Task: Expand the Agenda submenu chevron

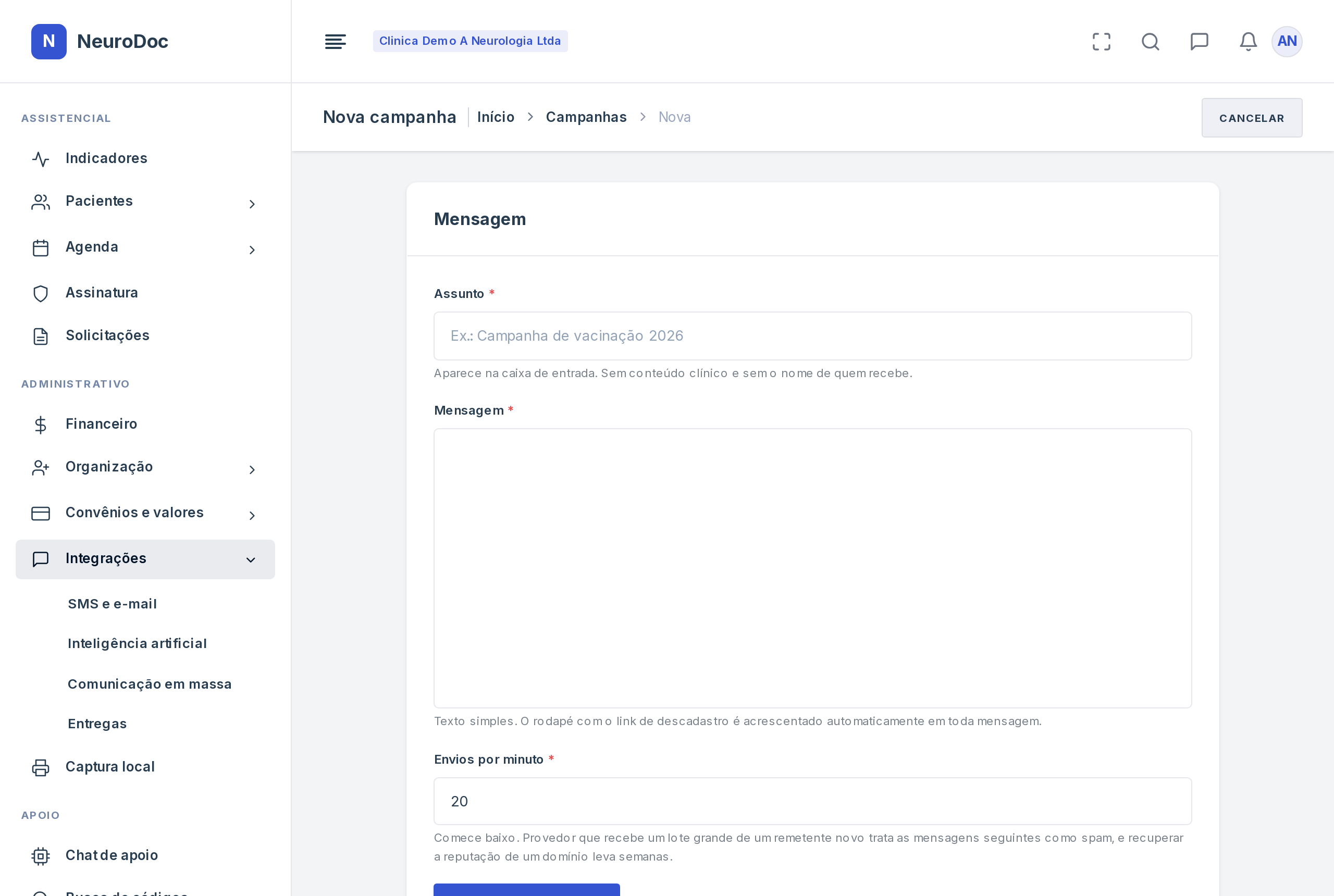Action: [x=252, y=250]
